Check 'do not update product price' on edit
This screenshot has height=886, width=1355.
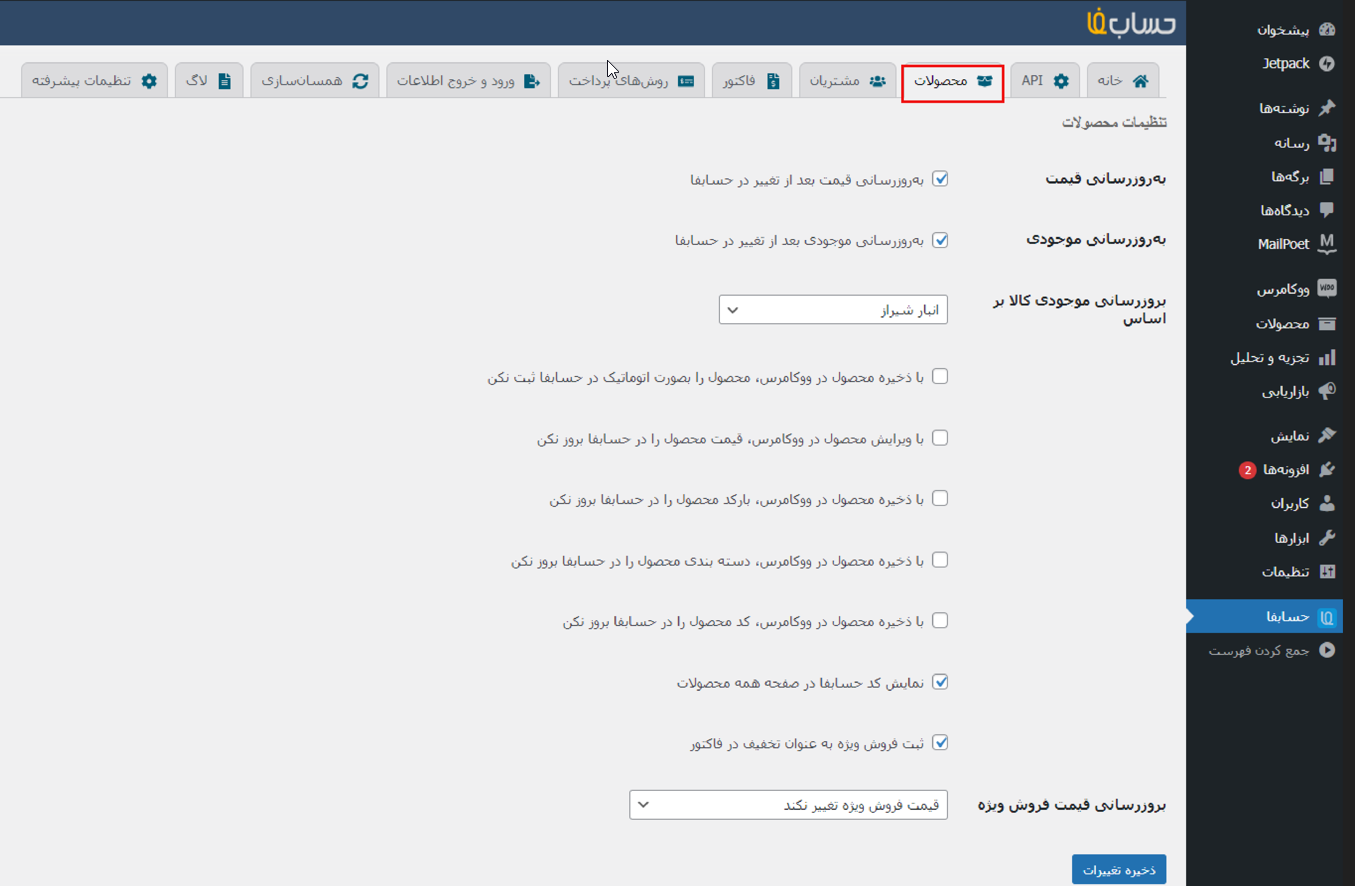[940, 438]
